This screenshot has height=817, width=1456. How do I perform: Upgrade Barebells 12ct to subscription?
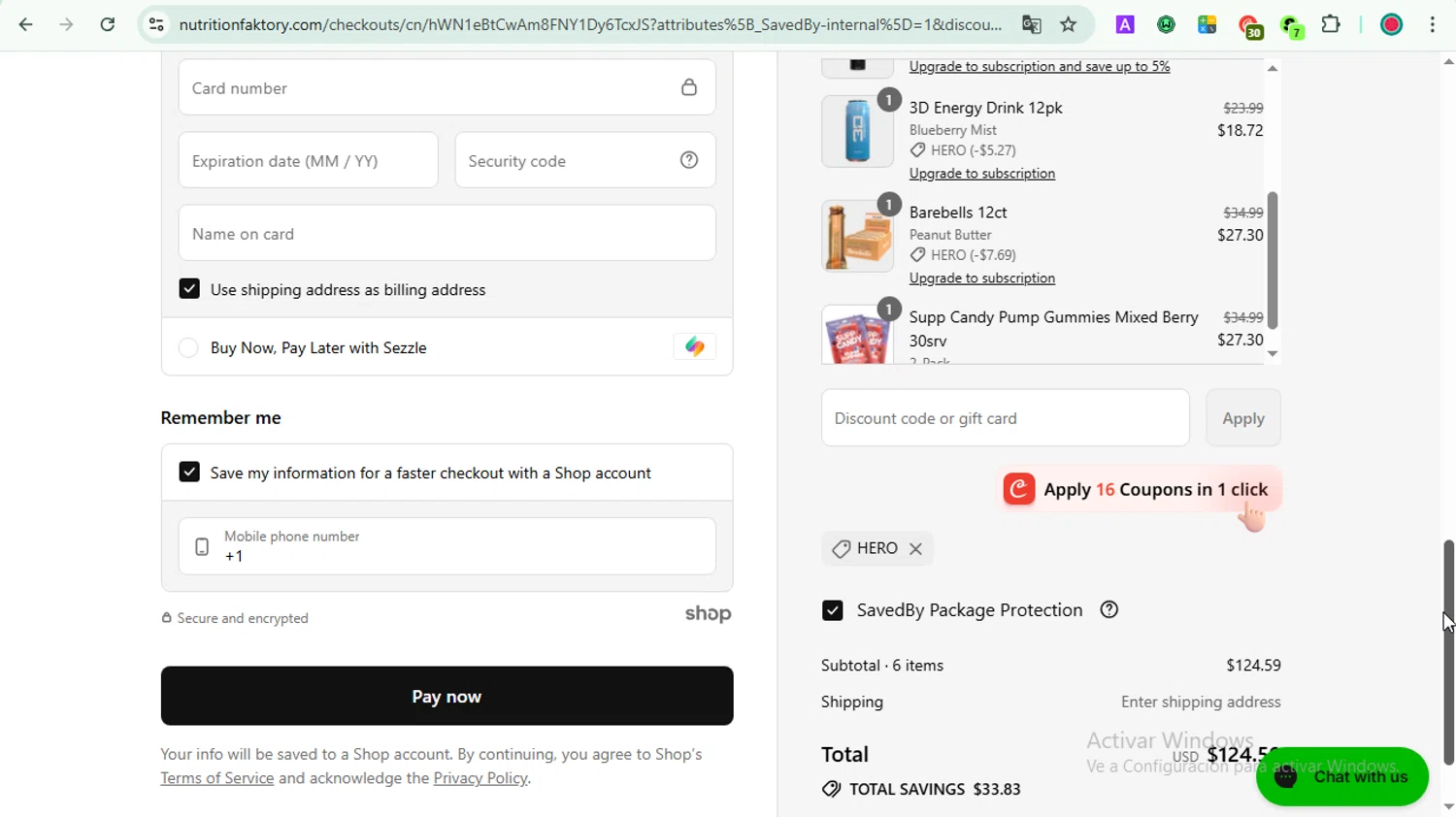coord(982,278)
